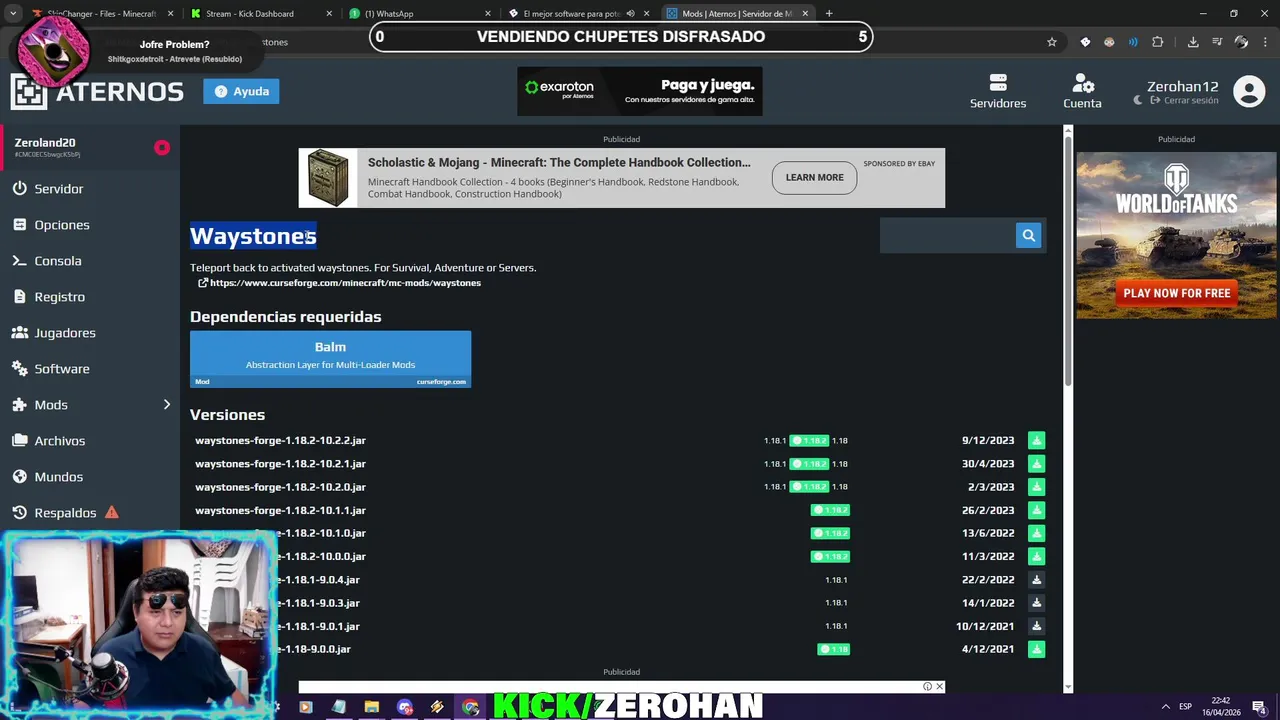Viewport: 1280px width, 720px height.
Task: Open Chrome extensions puzzle icon
Action: 1157,42
